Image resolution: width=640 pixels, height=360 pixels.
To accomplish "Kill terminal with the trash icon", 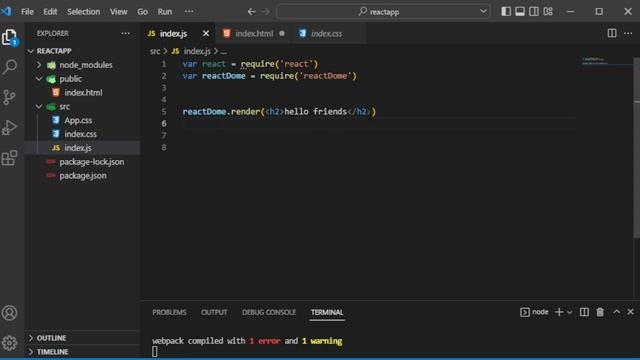I will click(600, 312).
